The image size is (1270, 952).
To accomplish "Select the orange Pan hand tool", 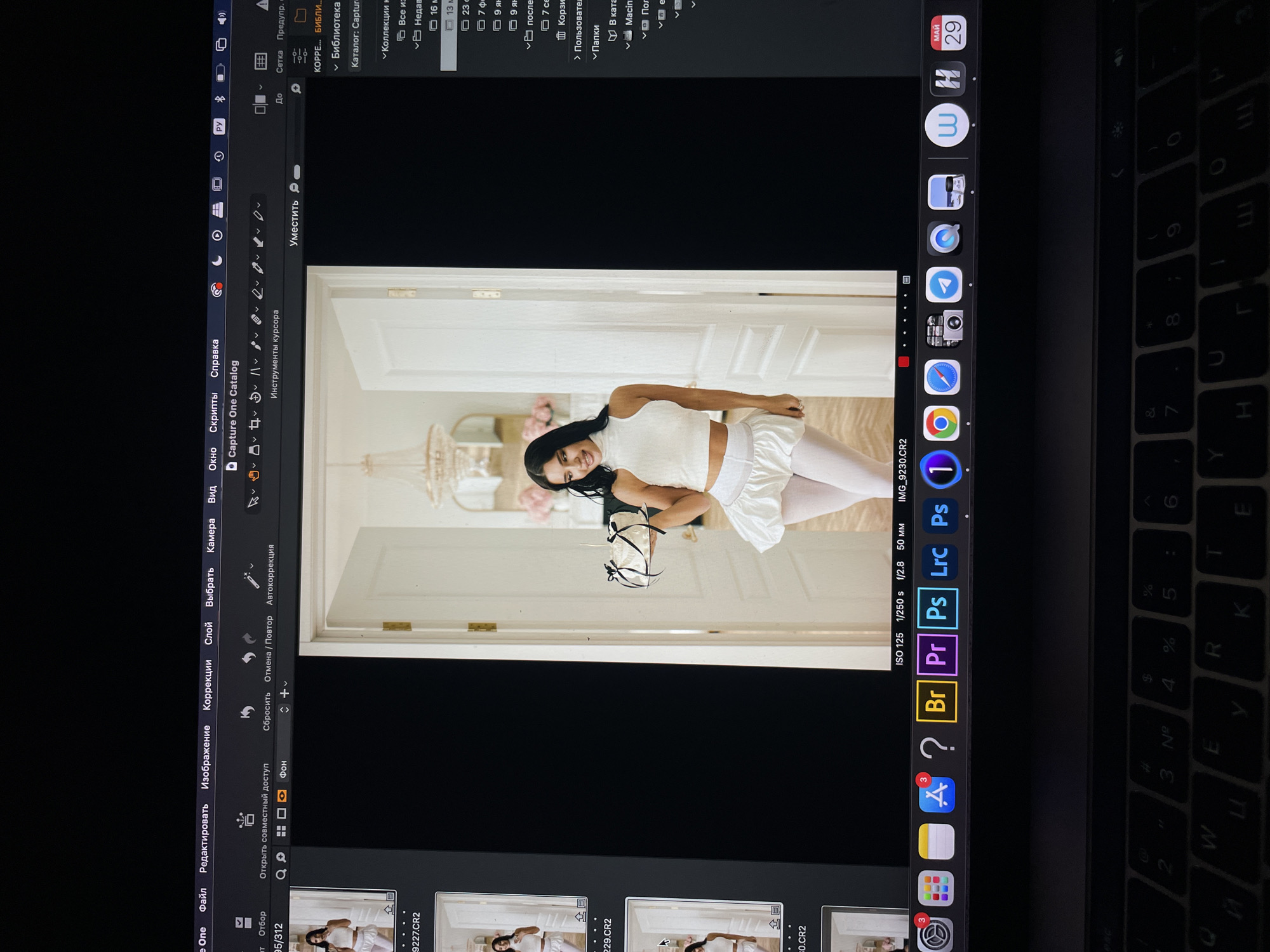I will 253,476.
